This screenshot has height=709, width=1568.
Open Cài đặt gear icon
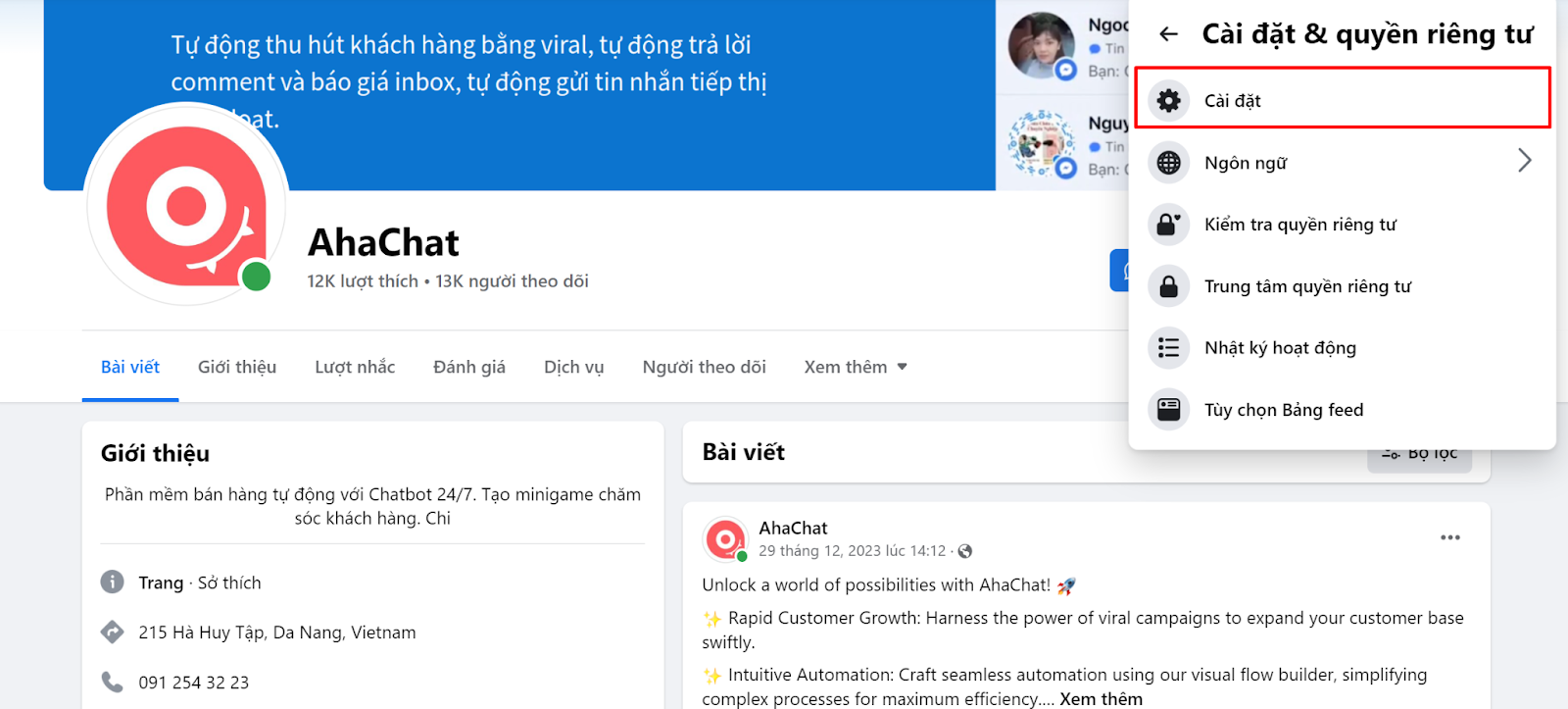[x=1168, y=100]
